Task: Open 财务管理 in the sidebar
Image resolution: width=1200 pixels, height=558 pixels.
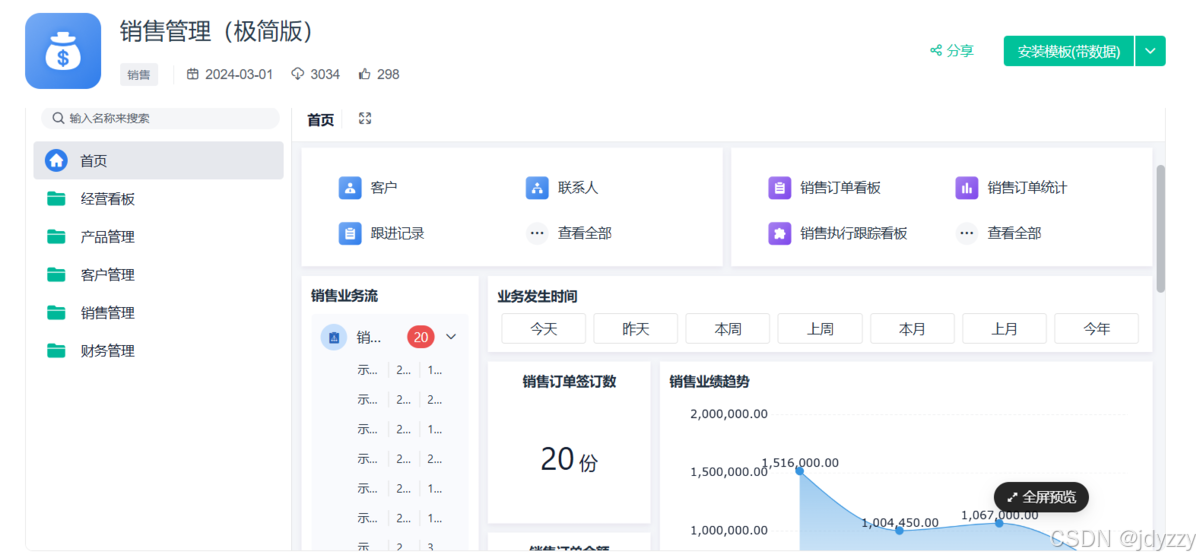Action: tap(158, 350)
